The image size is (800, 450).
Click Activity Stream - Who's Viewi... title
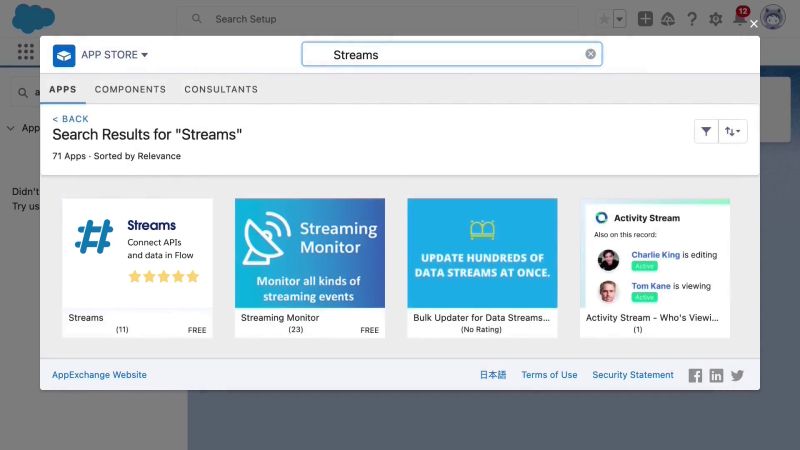pos(652,317)
